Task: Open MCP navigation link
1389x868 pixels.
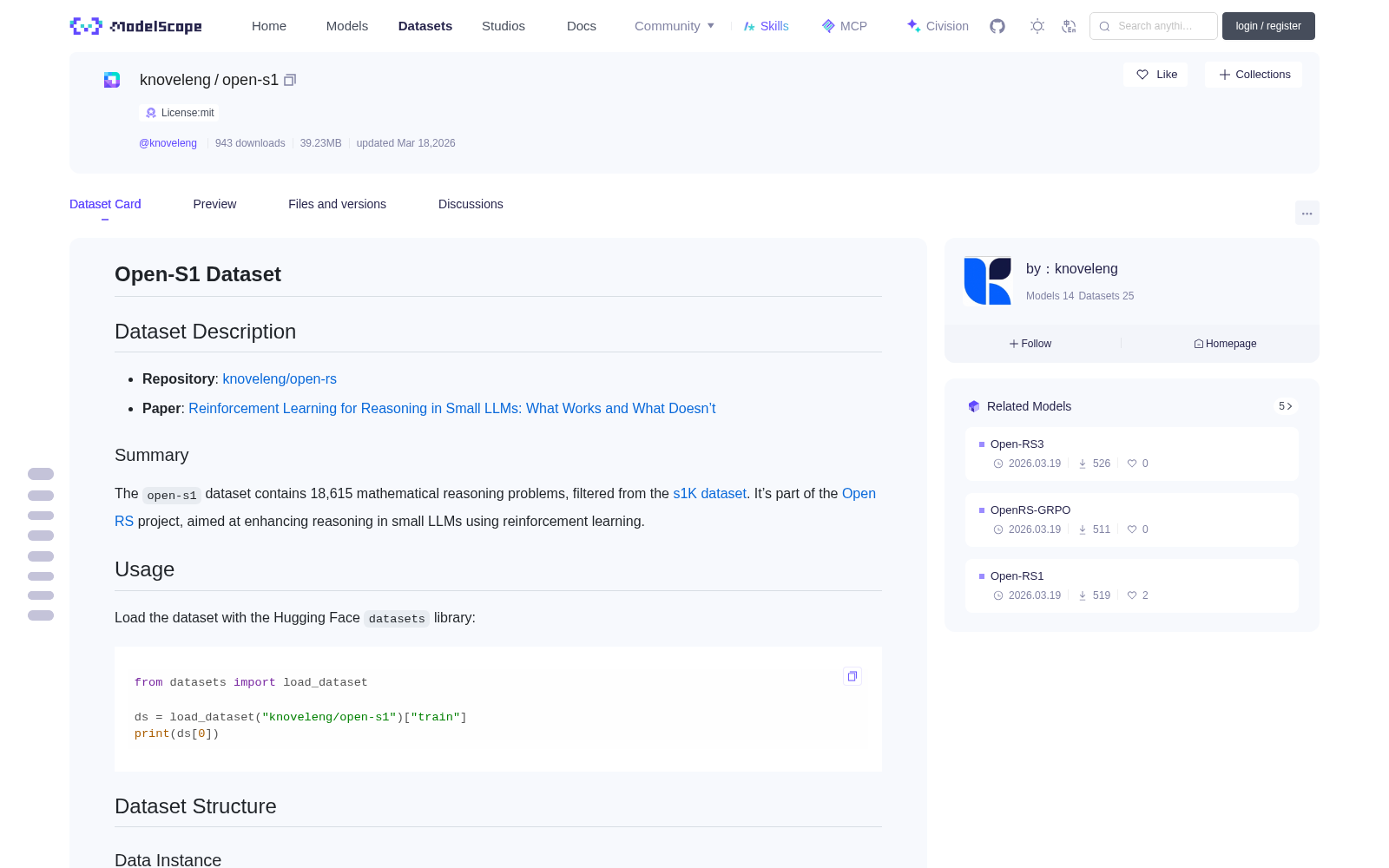Action: point(845,26)
